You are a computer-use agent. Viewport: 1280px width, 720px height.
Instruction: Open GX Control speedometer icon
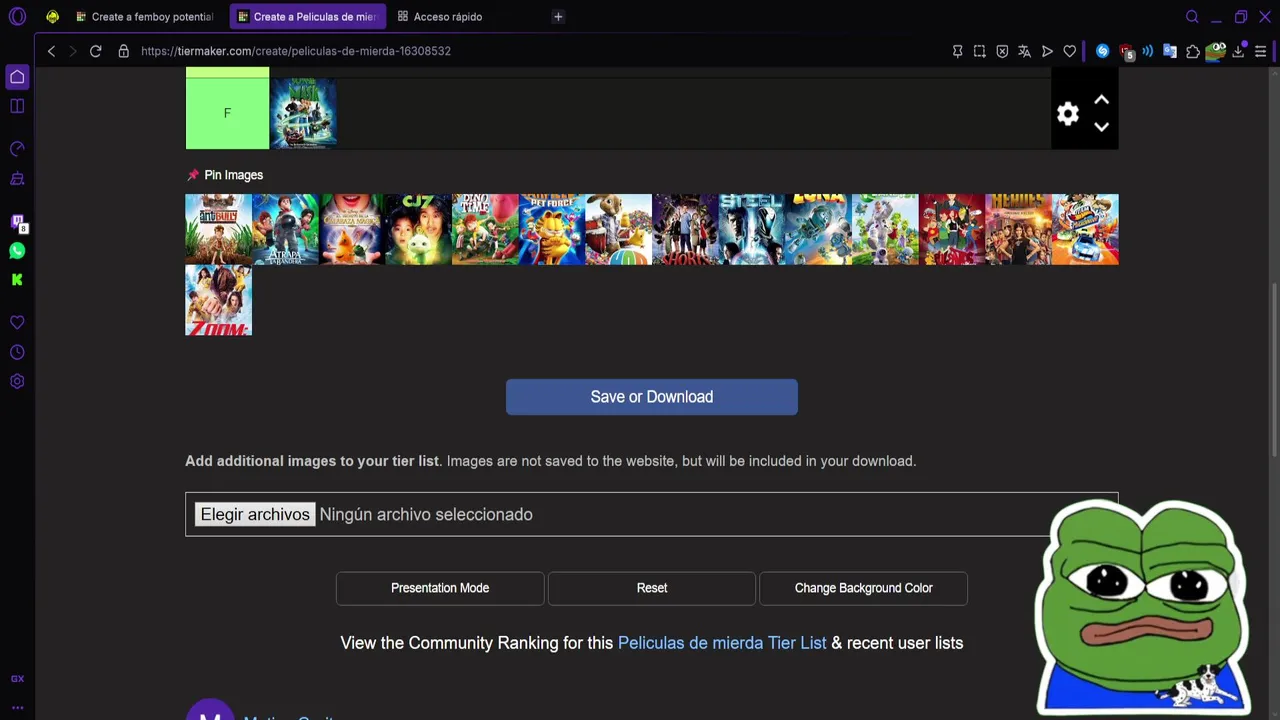(x=17, y=149)
